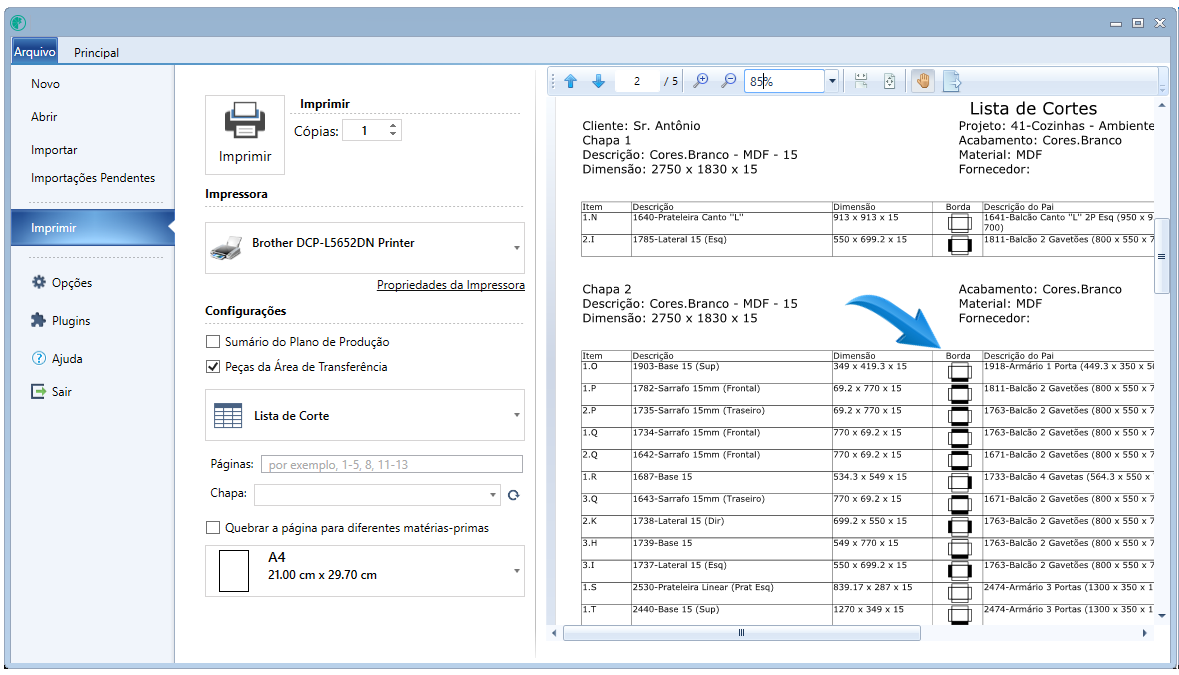Go to previous page with up arrow
Viewport: 1179px width, 675px height.
[571, 81]
